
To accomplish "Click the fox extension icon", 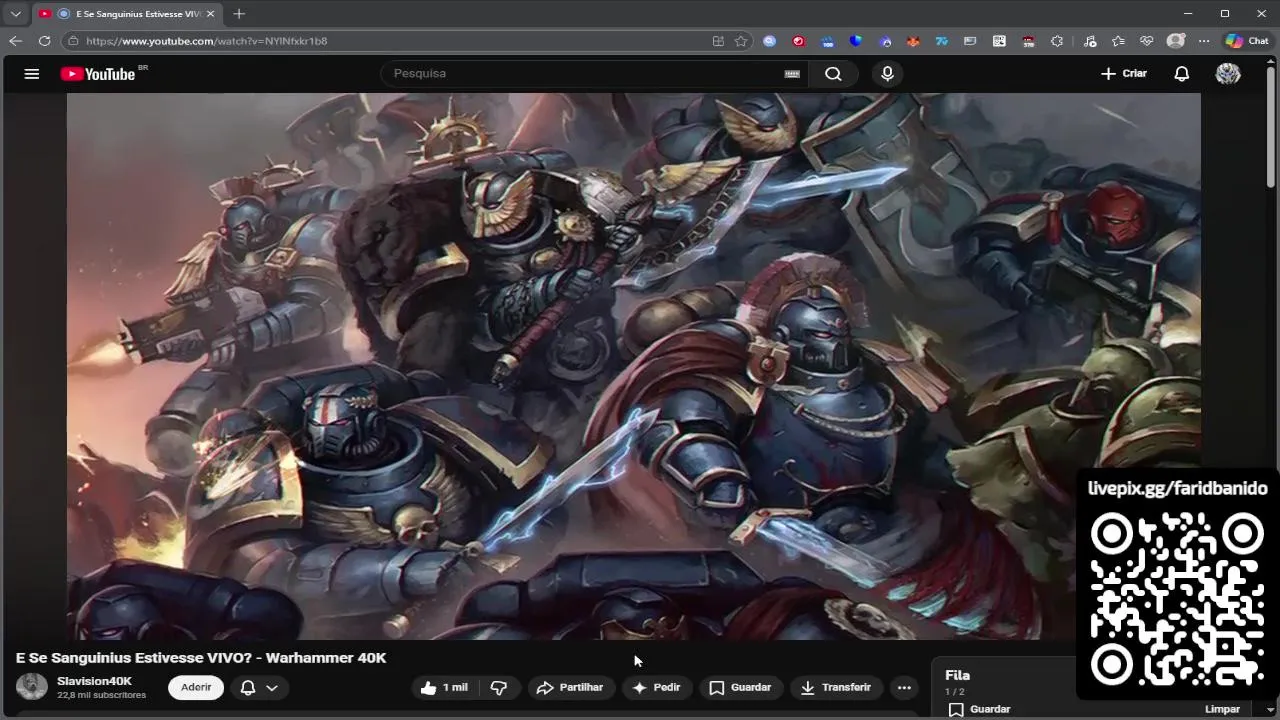I will pyautogui.click(x=913, y=41).
